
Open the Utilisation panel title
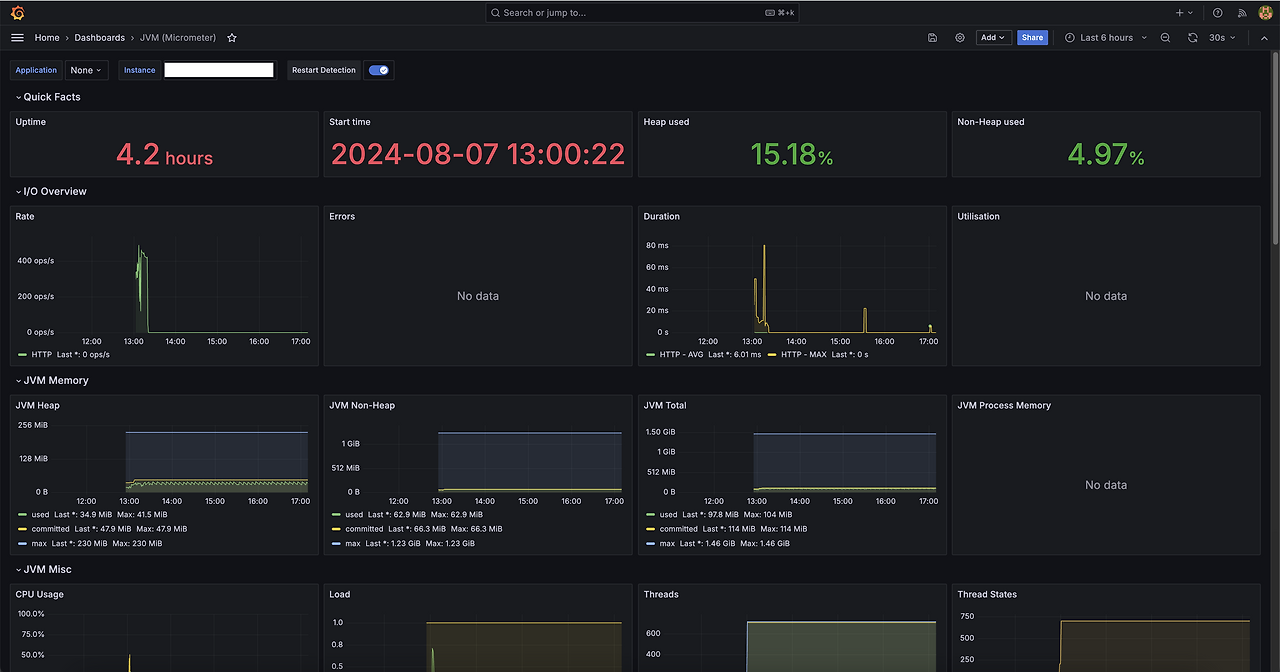pos(979,216)
